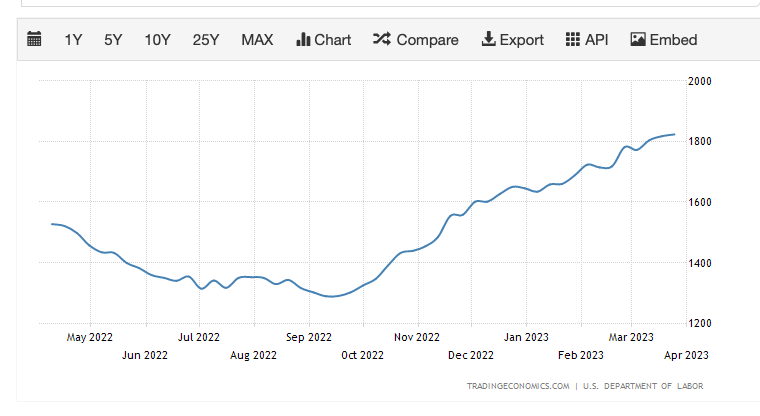Select the MAX time range
The width and height of the screenshot is (760, 416).
pyautogui.click(x=257, y=40)
